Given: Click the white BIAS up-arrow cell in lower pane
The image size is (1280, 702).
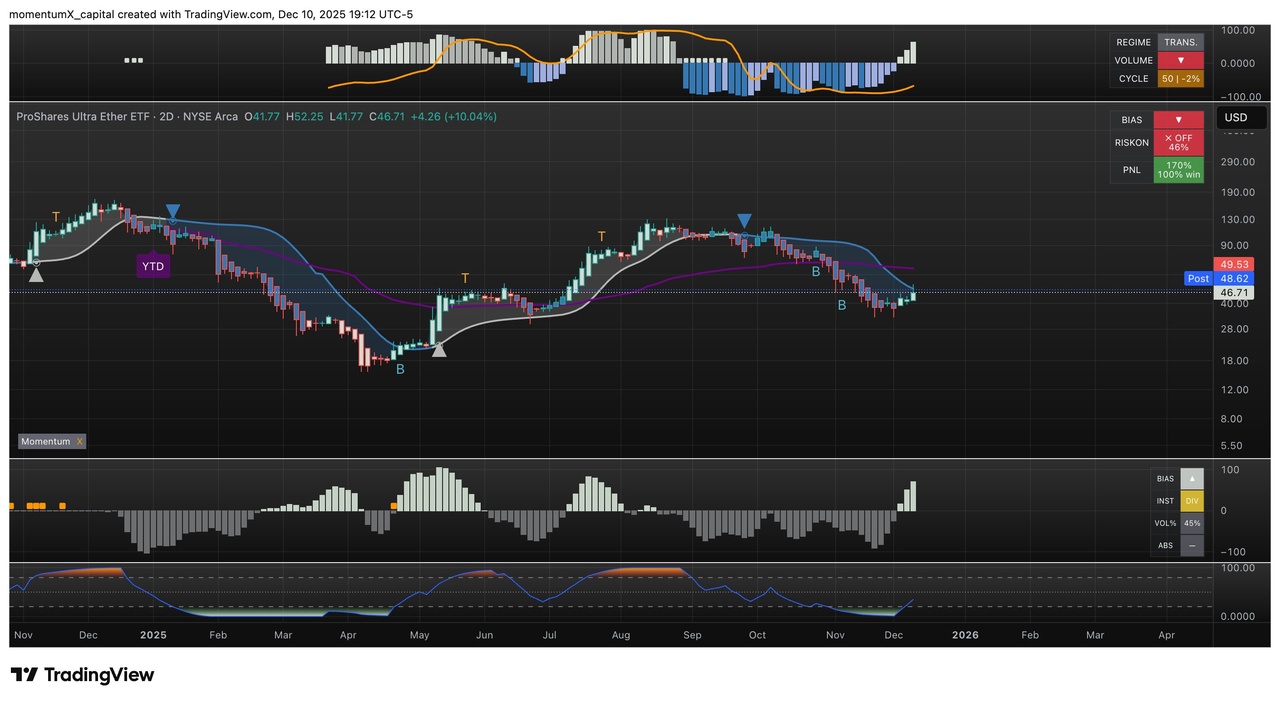Looking at the screenshot, I should point(1191,479).
